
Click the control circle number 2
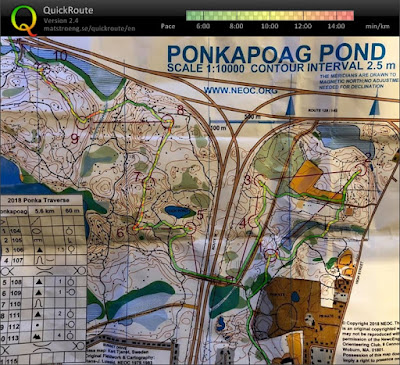coord(360,170)
